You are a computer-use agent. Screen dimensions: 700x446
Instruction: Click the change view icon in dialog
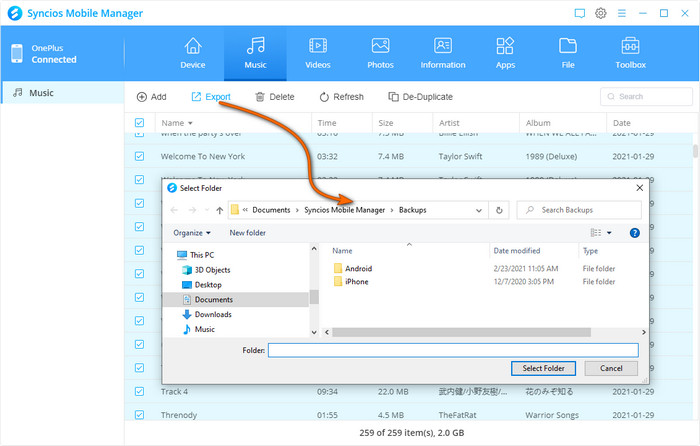[596, 233]
